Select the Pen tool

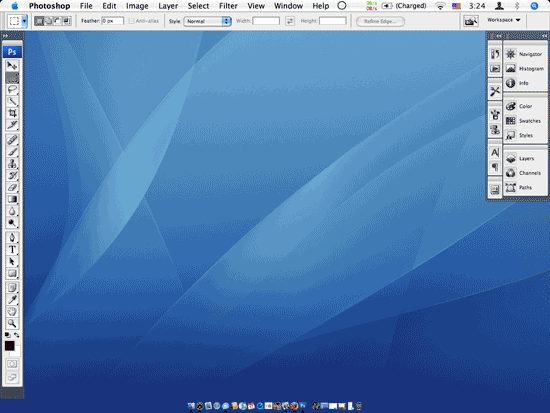coord(12,238)
